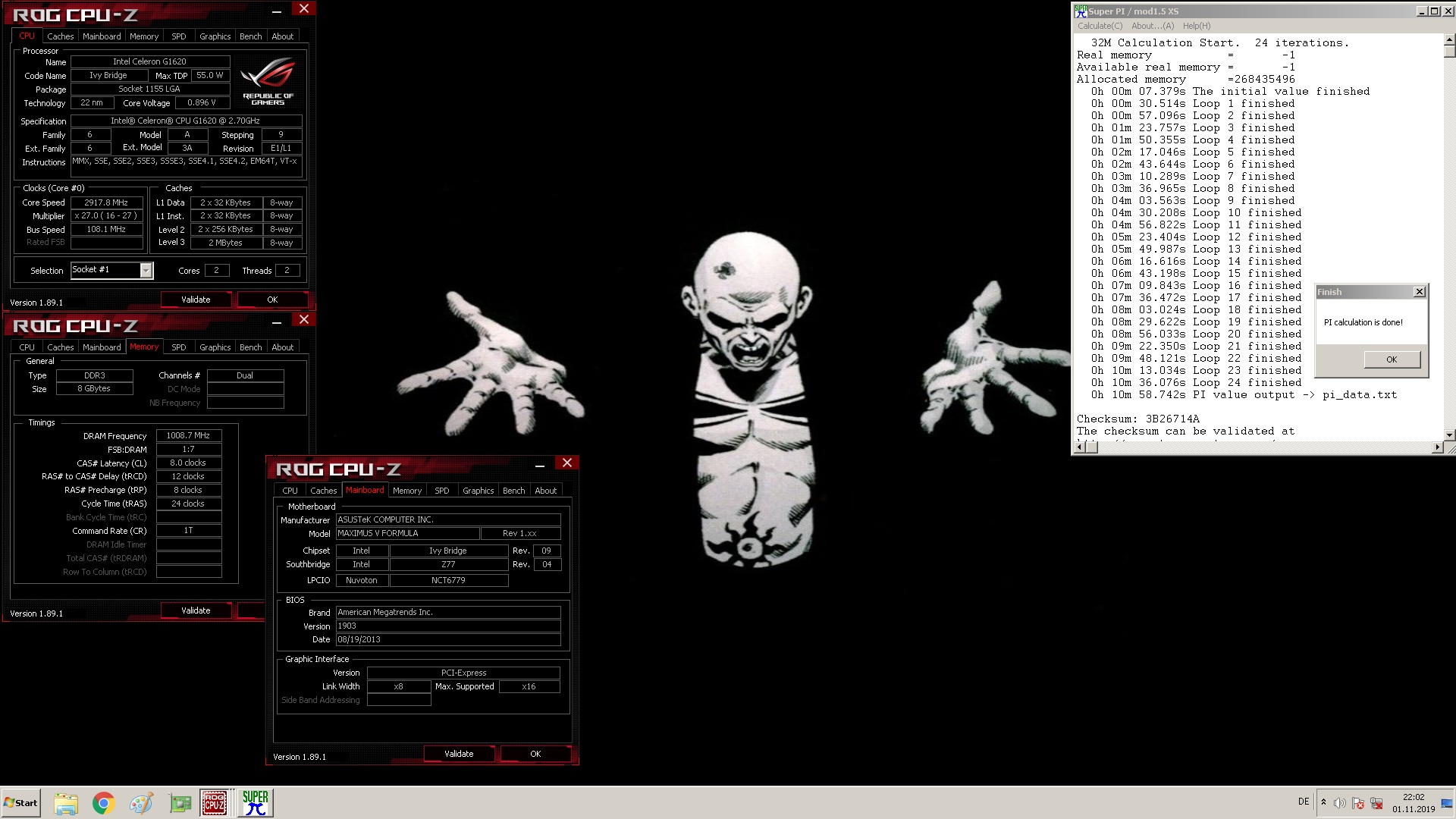Close the Mainboard CPU-Z window
This screenshot has width=1456, height=819.
[x=566, y=463]
